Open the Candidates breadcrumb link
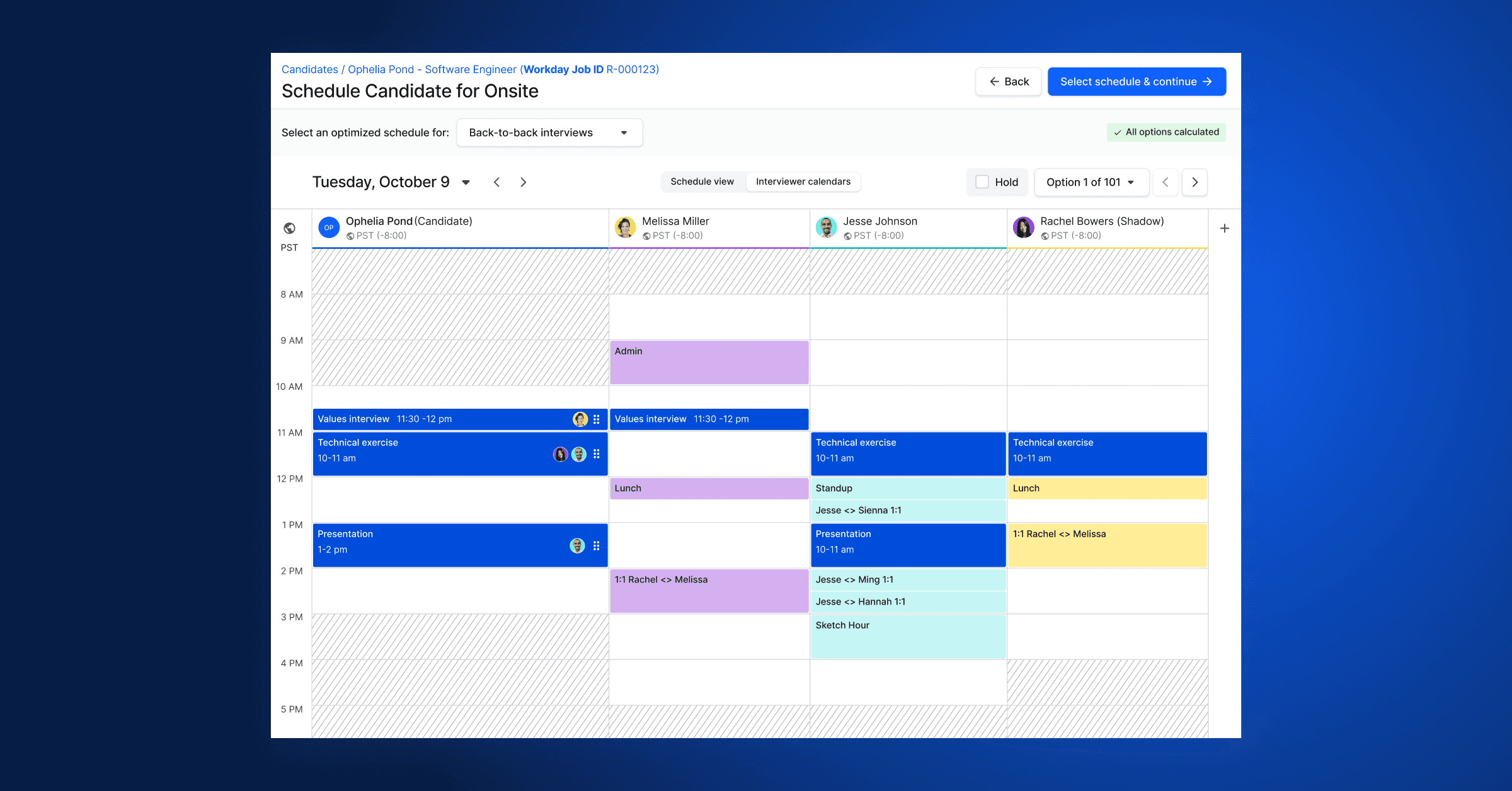The height and width of the screenshot is (791, 1512). click(309, 69)
